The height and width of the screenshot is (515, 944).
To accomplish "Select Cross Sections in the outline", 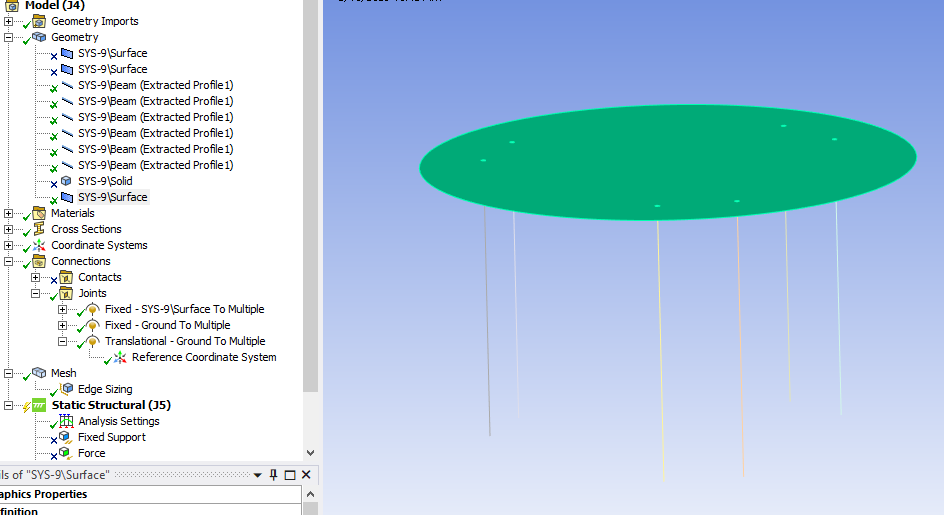I will coord(86,229).
